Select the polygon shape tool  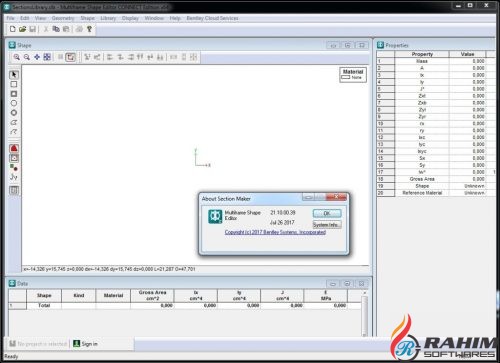(14, 122)
